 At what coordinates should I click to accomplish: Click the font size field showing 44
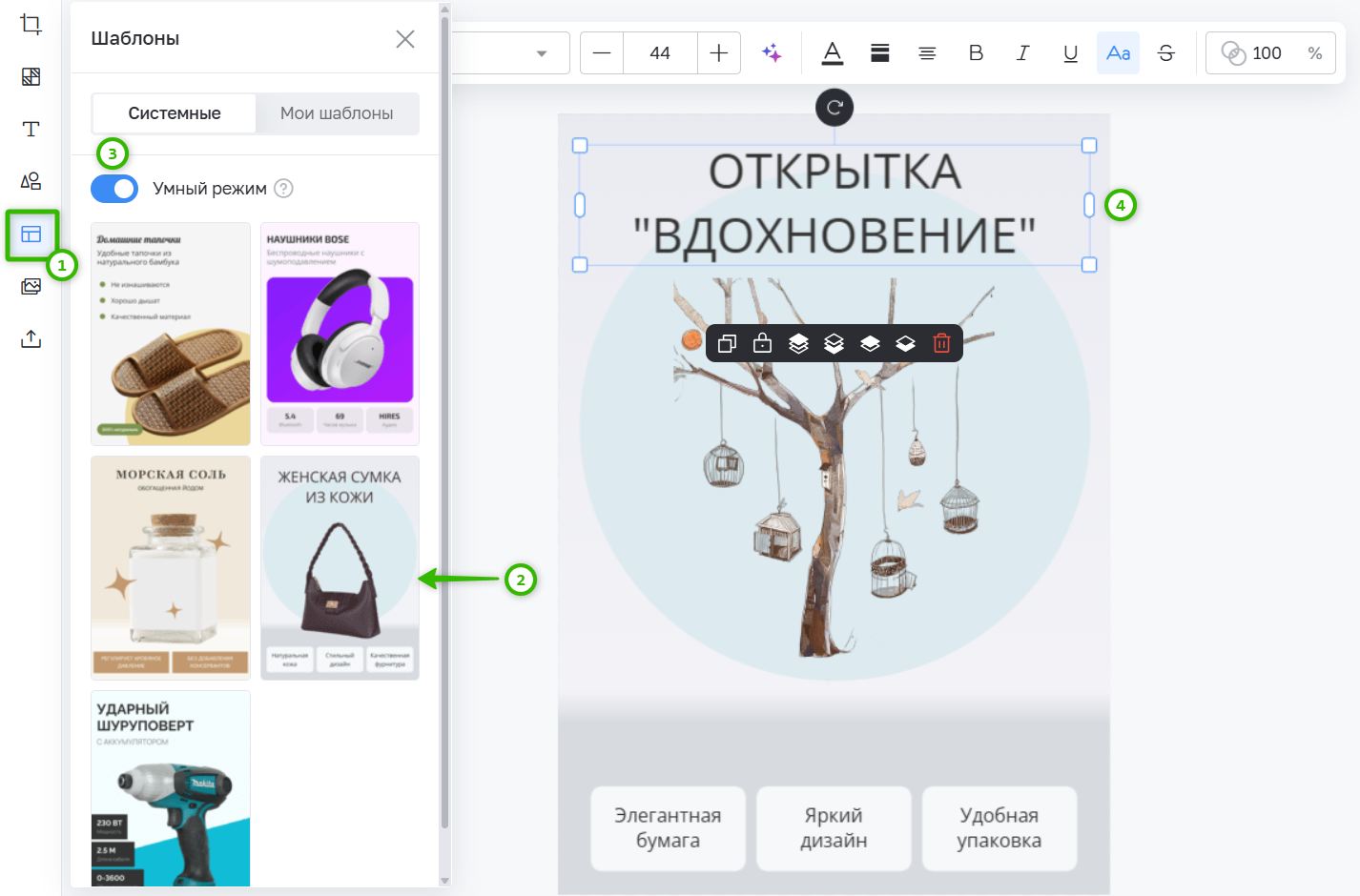660,53
